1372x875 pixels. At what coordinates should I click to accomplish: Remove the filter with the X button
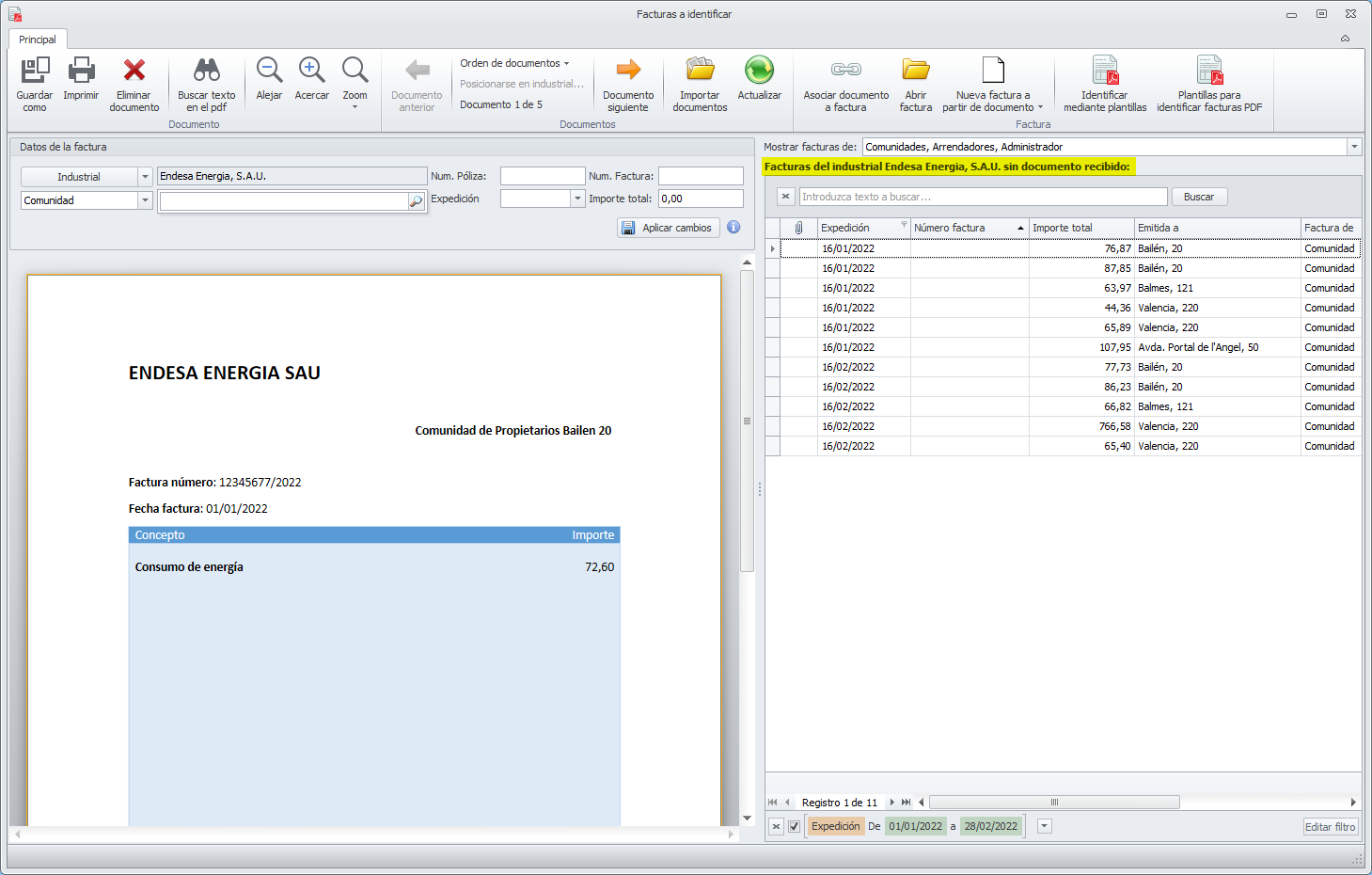click(x=776, y=827)
